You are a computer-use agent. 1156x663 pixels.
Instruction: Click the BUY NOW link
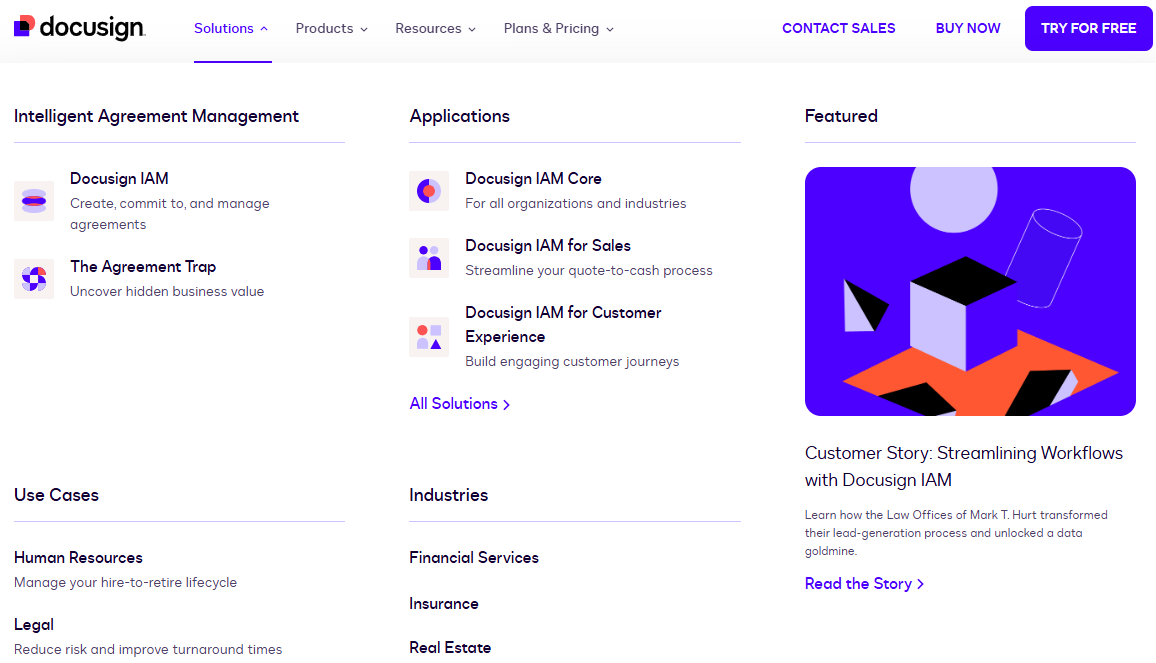click(968, 28)
